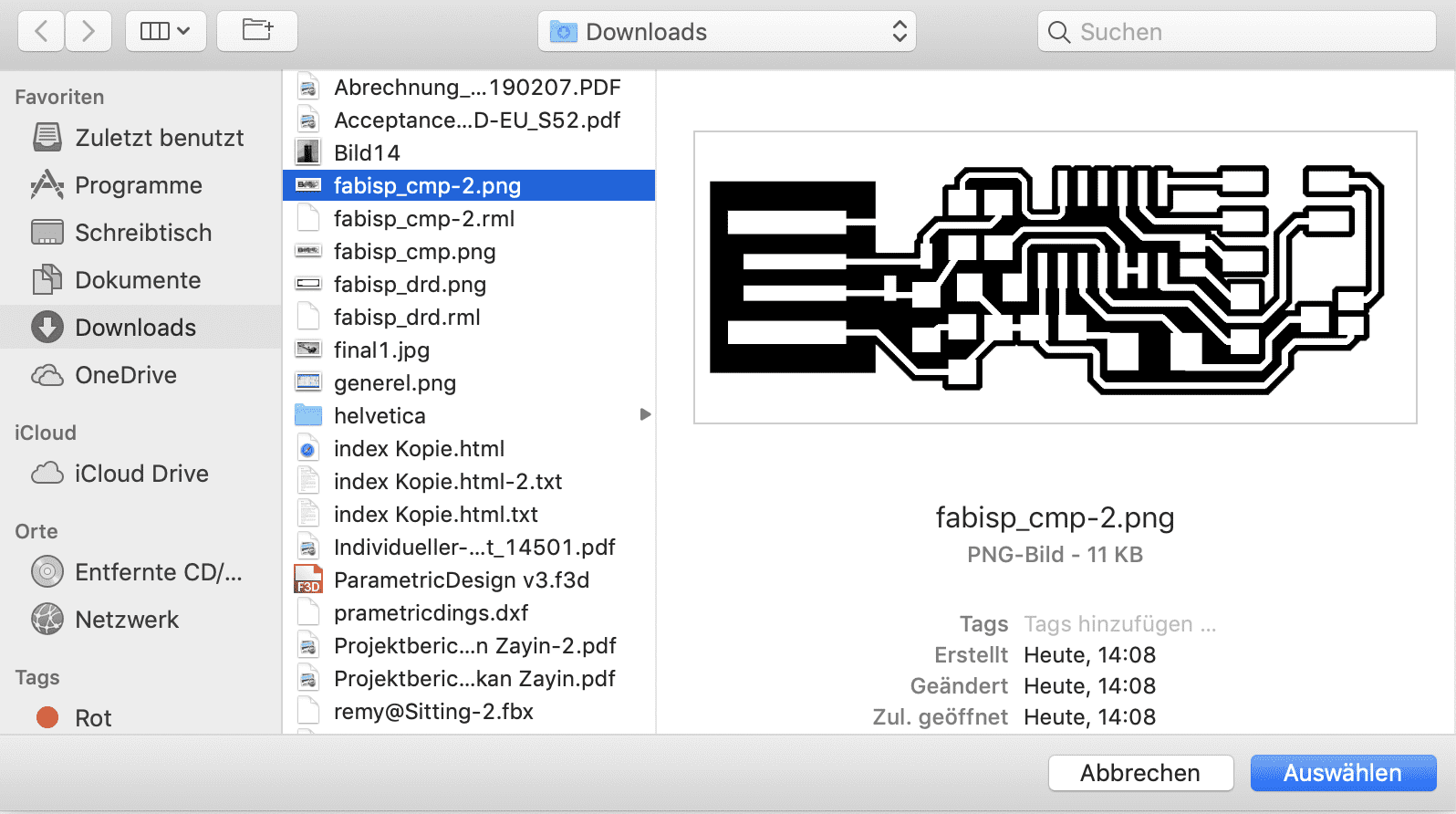Select file Individueller-...t_14501.pdf
The image size is (1456, 814).
pyautogui.click(x=469, y=547)
